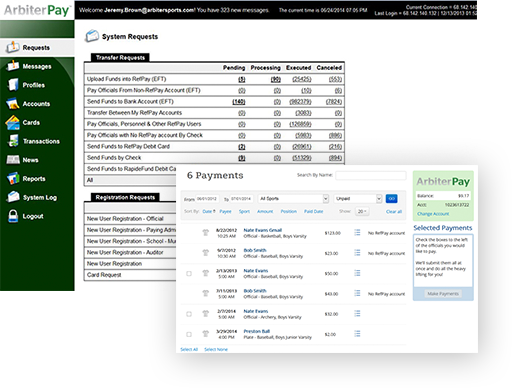Click the Make Payments button
The image size is (512, 388).
[443, 294]
